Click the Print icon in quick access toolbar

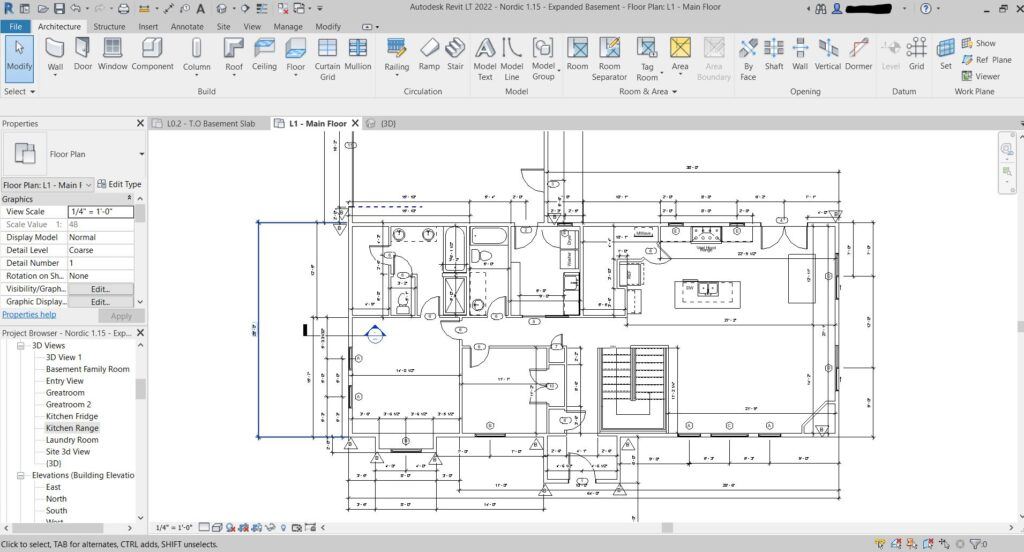coord(123,8)
